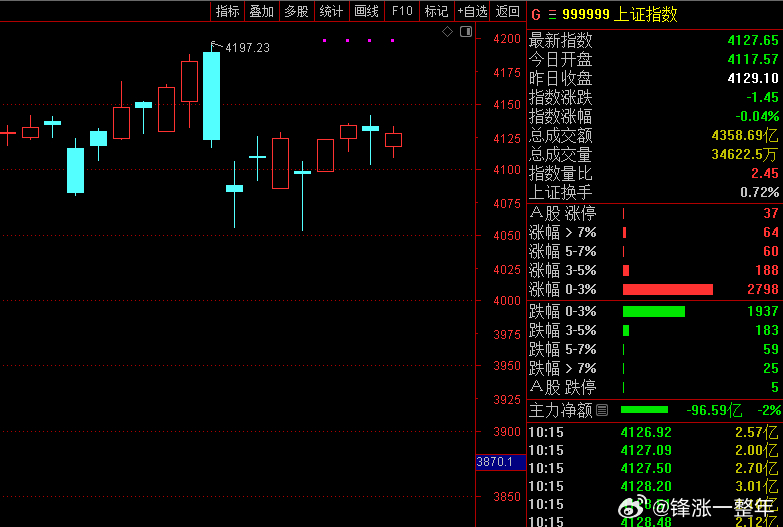The image size is (783, 527).
Task: Select the 10:15 tick at 4127.09
Action: [653, 450]
